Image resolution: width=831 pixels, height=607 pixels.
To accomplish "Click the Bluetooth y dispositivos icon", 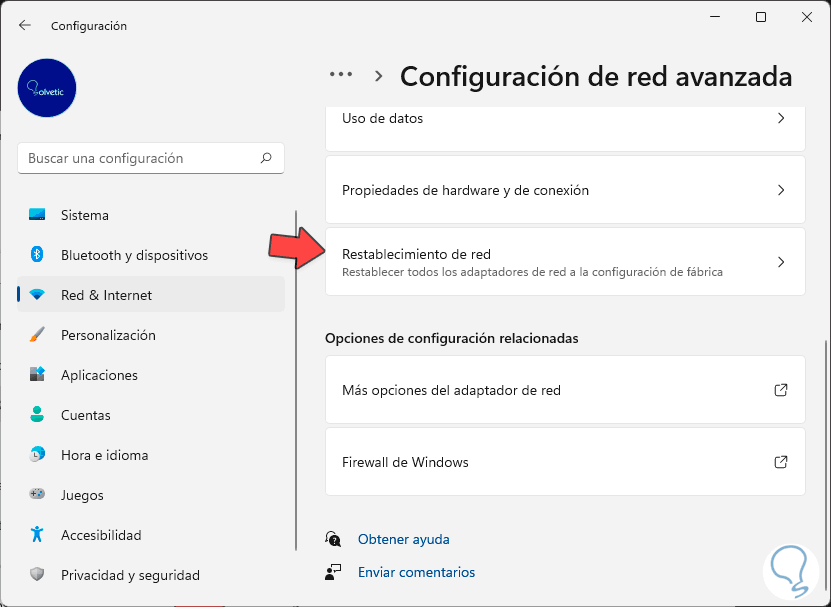I will pyautogui.click(x=37, y=255).
